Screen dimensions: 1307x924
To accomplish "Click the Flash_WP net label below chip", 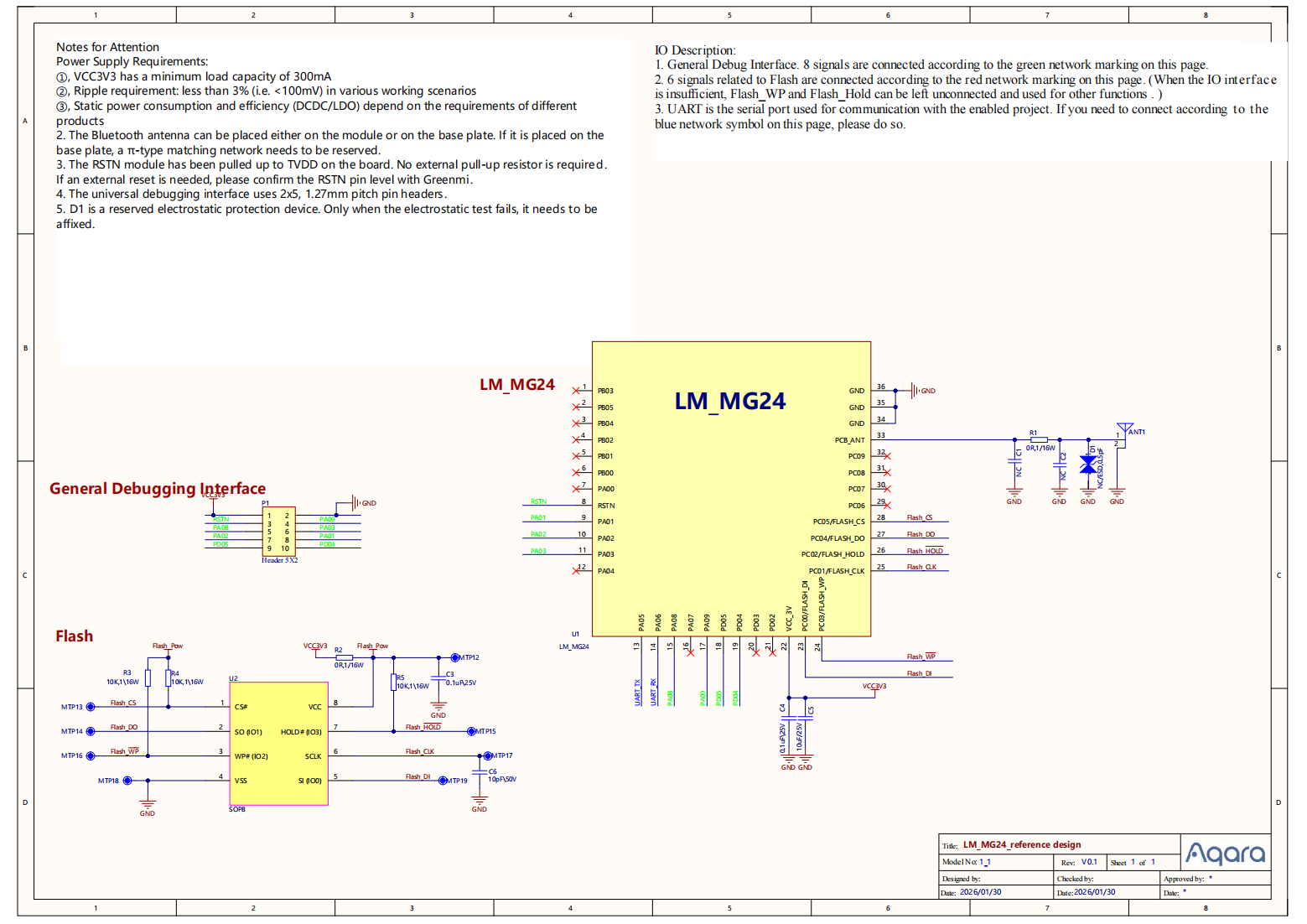I will click(x=921, y=657).
